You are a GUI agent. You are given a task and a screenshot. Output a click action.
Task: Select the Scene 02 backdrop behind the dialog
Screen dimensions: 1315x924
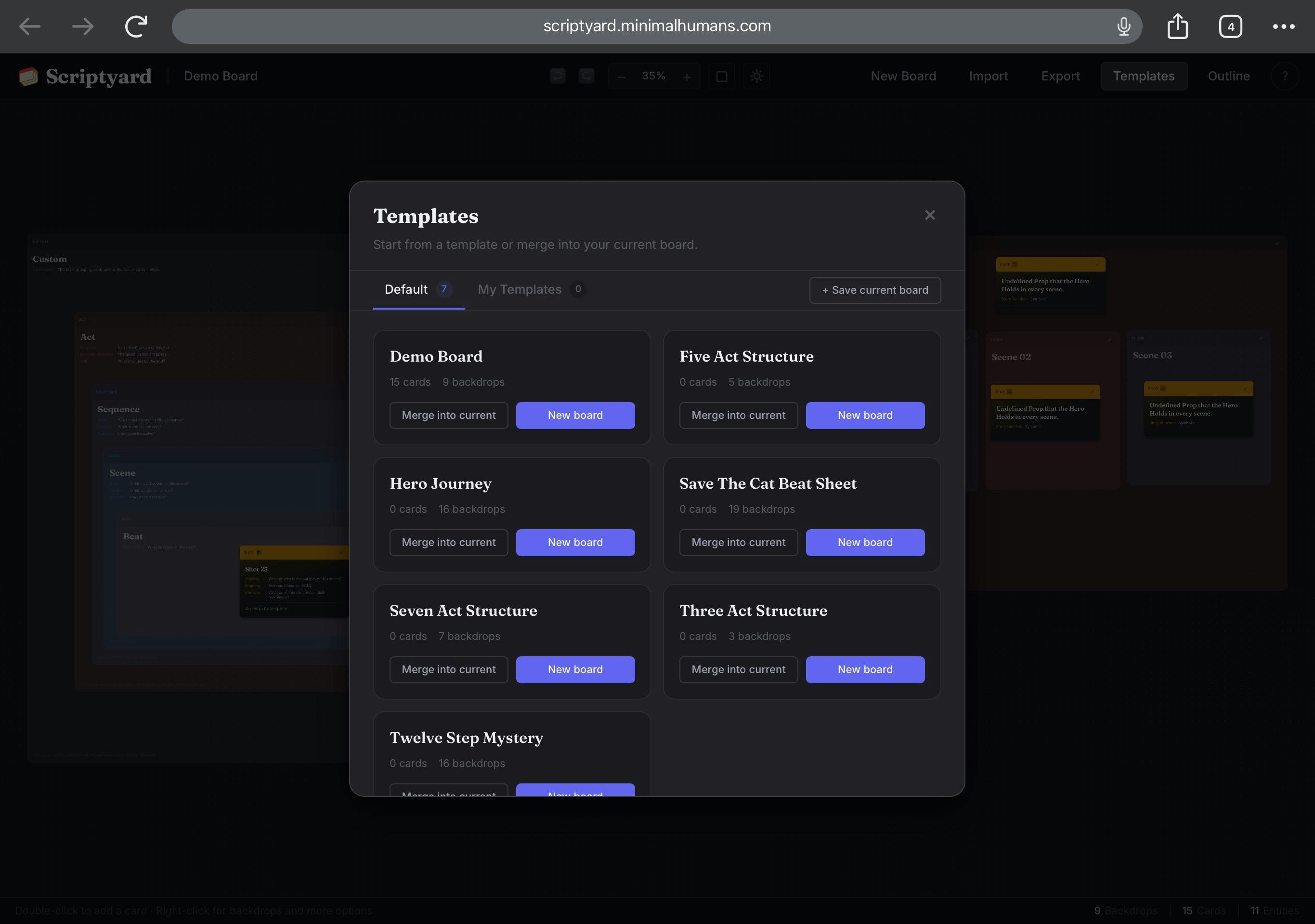click(x=1052, y=411)
